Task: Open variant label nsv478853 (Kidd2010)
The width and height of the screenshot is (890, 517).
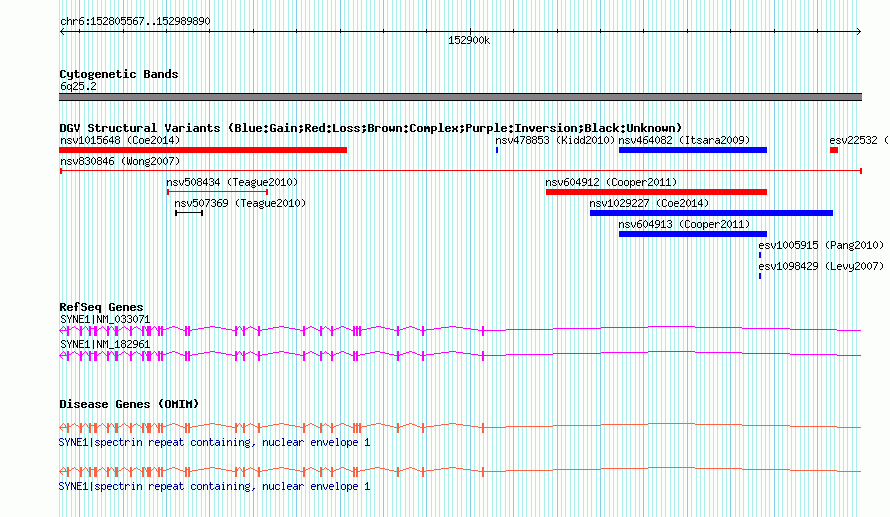Action: [x=555, y=140]
